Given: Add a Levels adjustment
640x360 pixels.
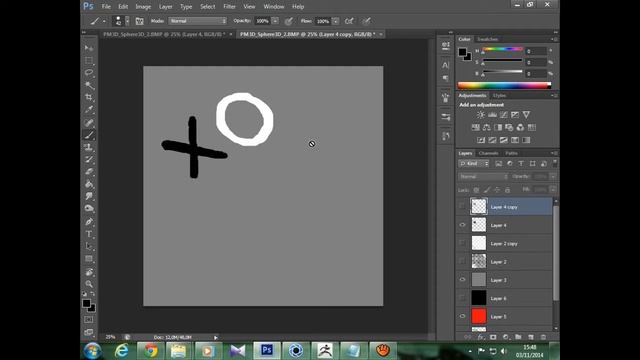Looking at the screenshot, I should 492,115.
